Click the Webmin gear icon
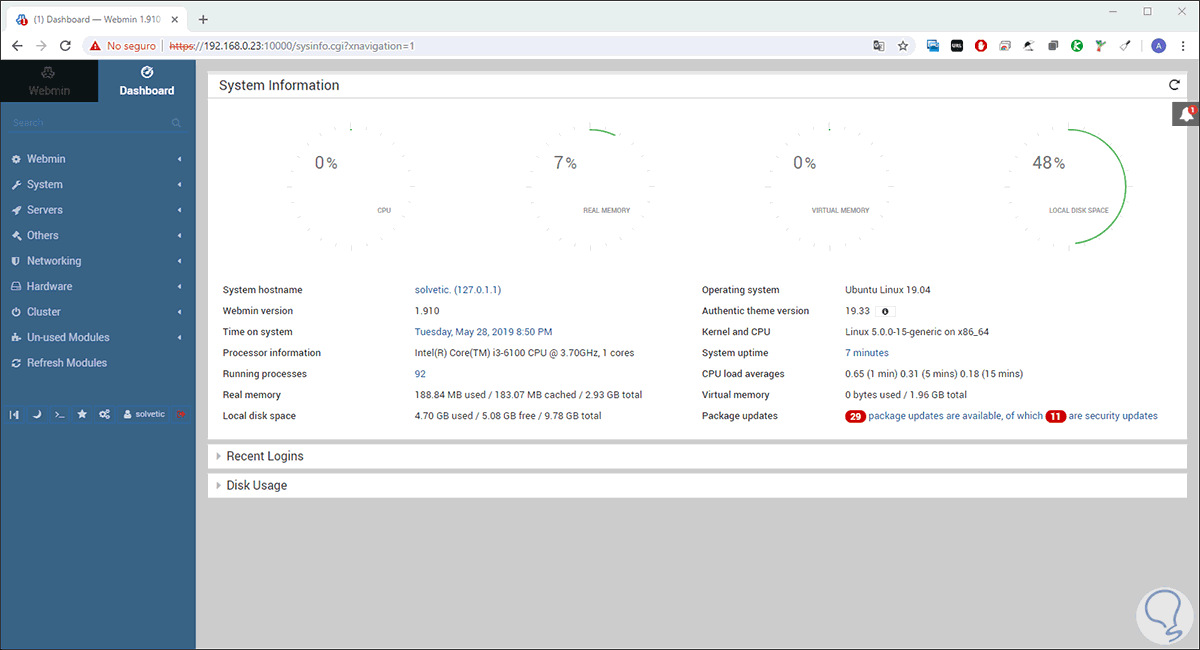 [16, 159]
